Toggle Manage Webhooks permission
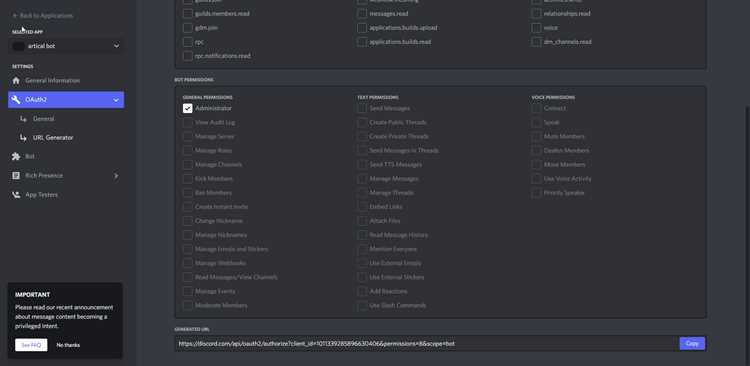The width and height of the screenshot is (750, 366). (188, 263)
